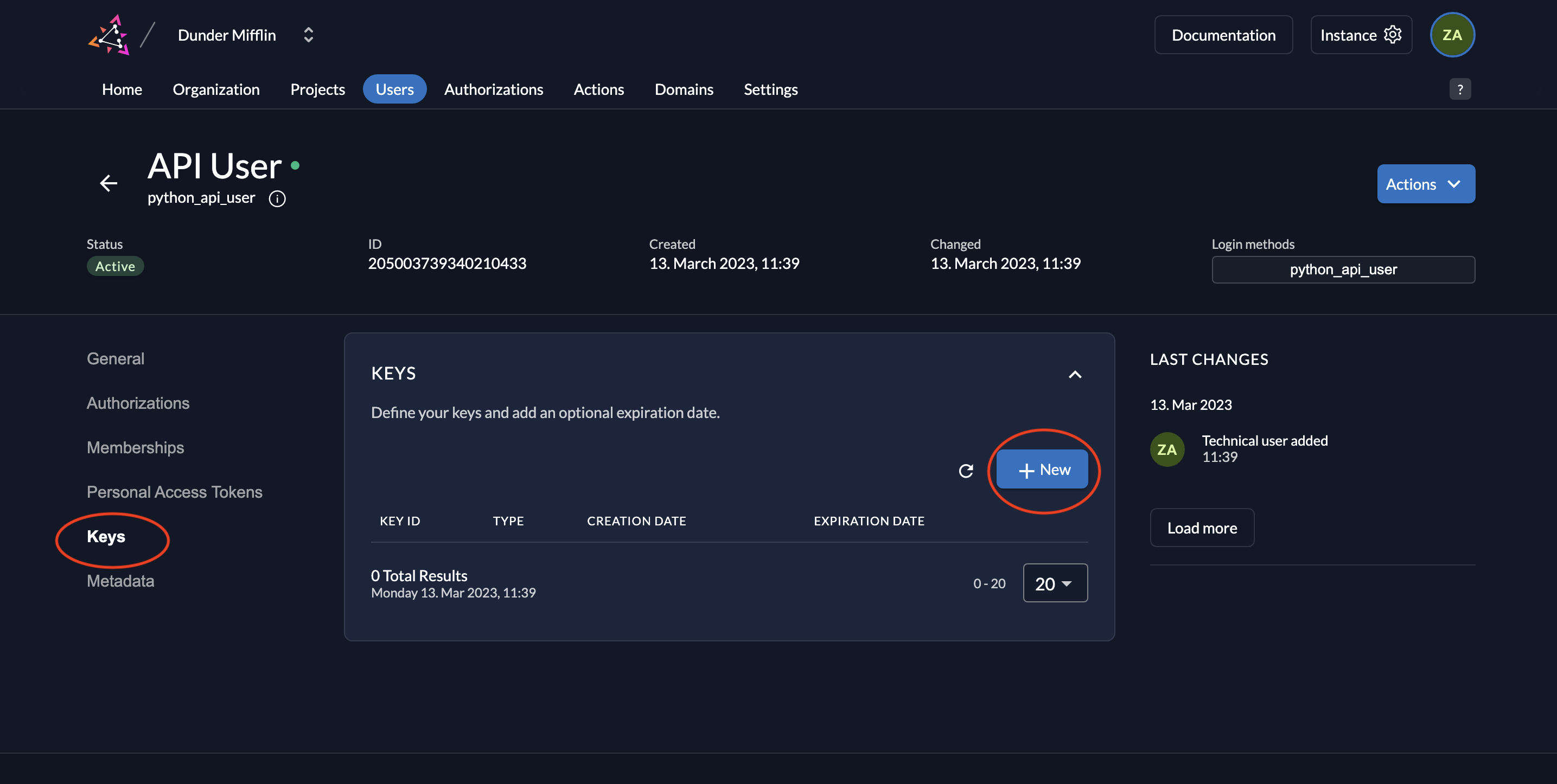Open Instance settings with gear icon

1361,35
